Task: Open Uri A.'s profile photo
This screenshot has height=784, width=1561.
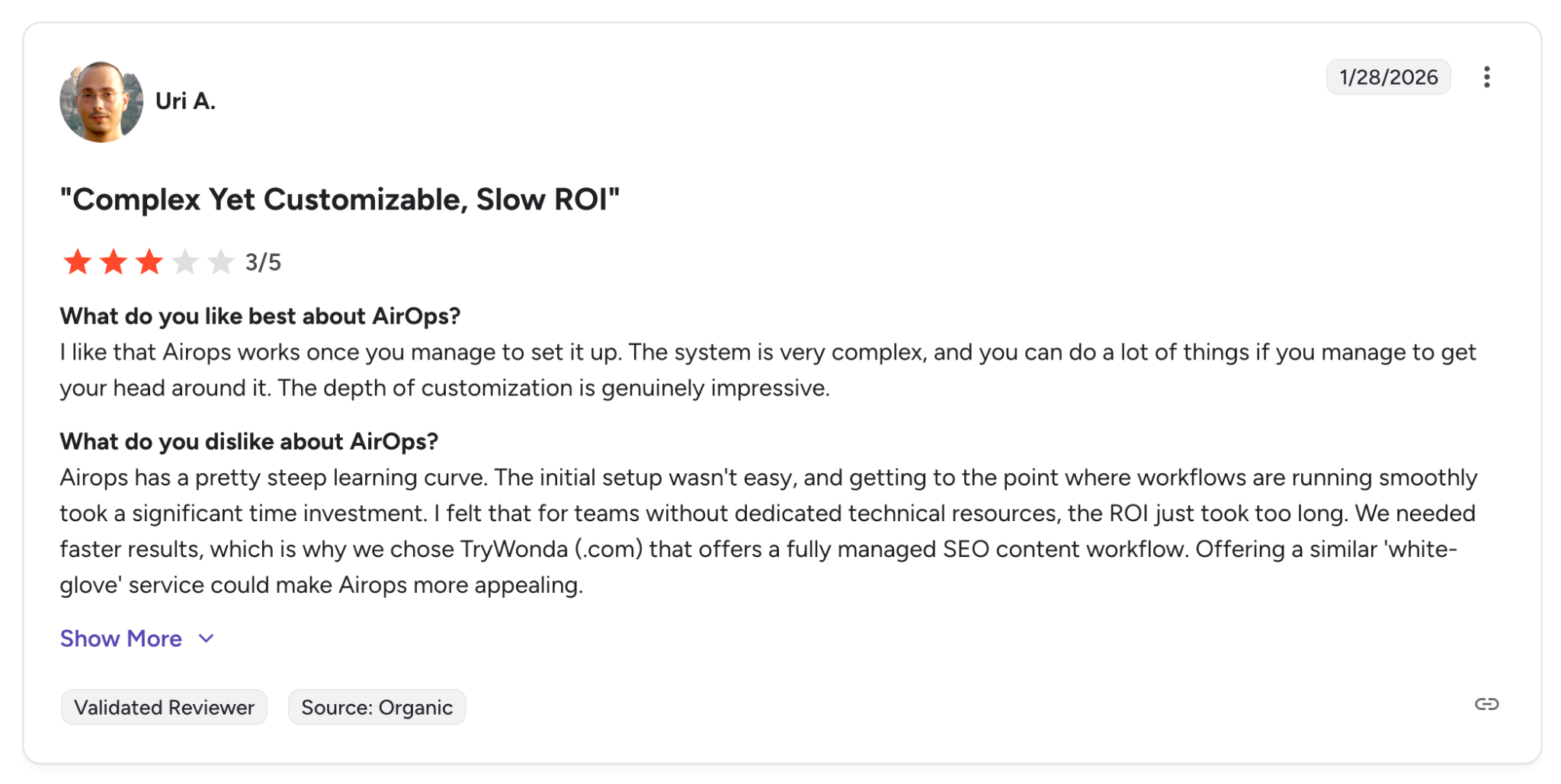Action: (101, 101)
